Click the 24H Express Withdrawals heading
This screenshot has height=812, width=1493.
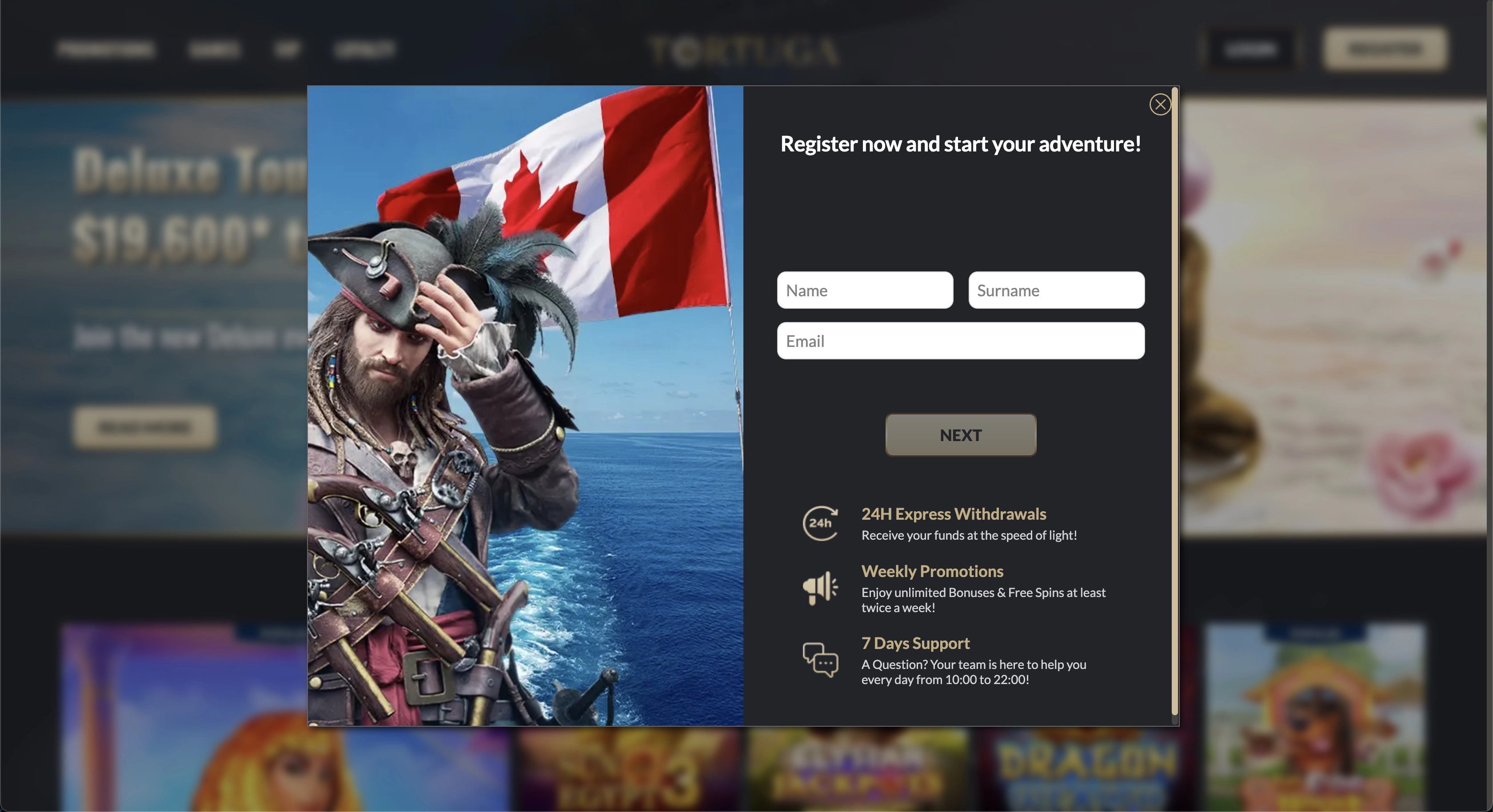954,514
